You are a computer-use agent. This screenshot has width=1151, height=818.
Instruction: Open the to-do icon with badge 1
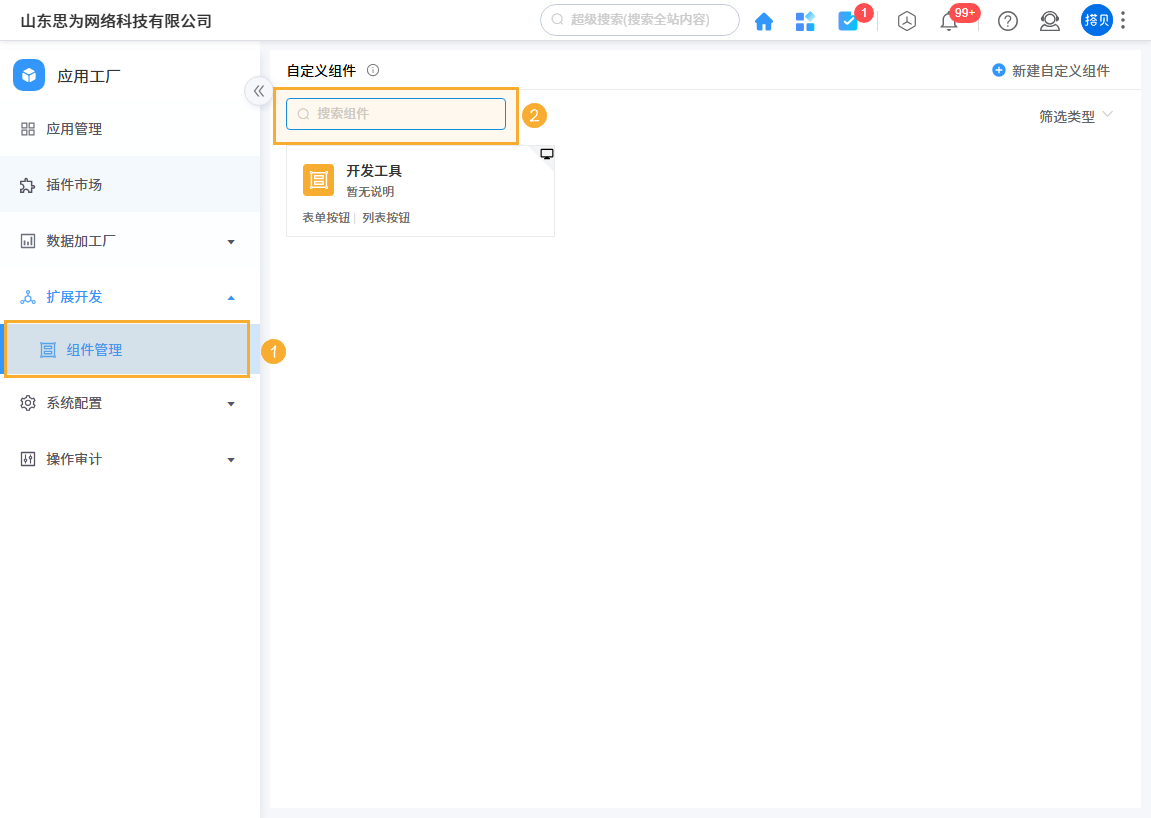tap(846, 19)
